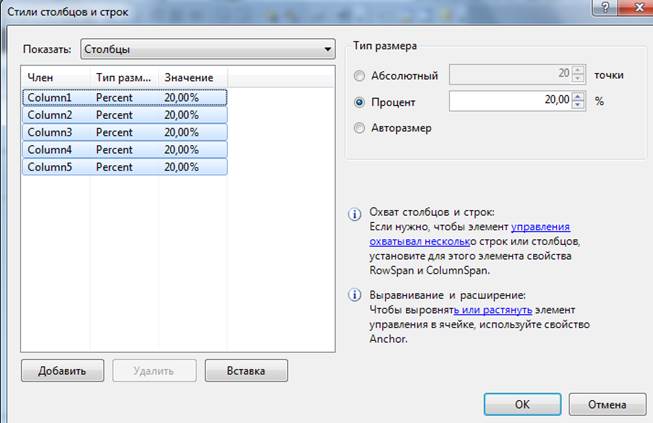
Task: Click the 20,00% value cell of Column5
Action: click(x=181, y=167)
